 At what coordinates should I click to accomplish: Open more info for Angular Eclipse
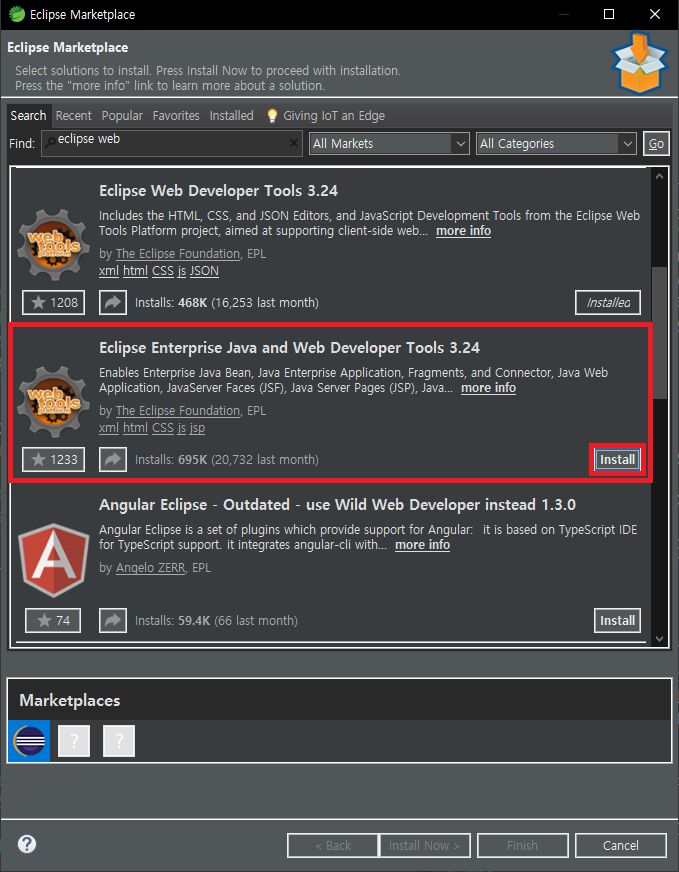coord(422,544)
